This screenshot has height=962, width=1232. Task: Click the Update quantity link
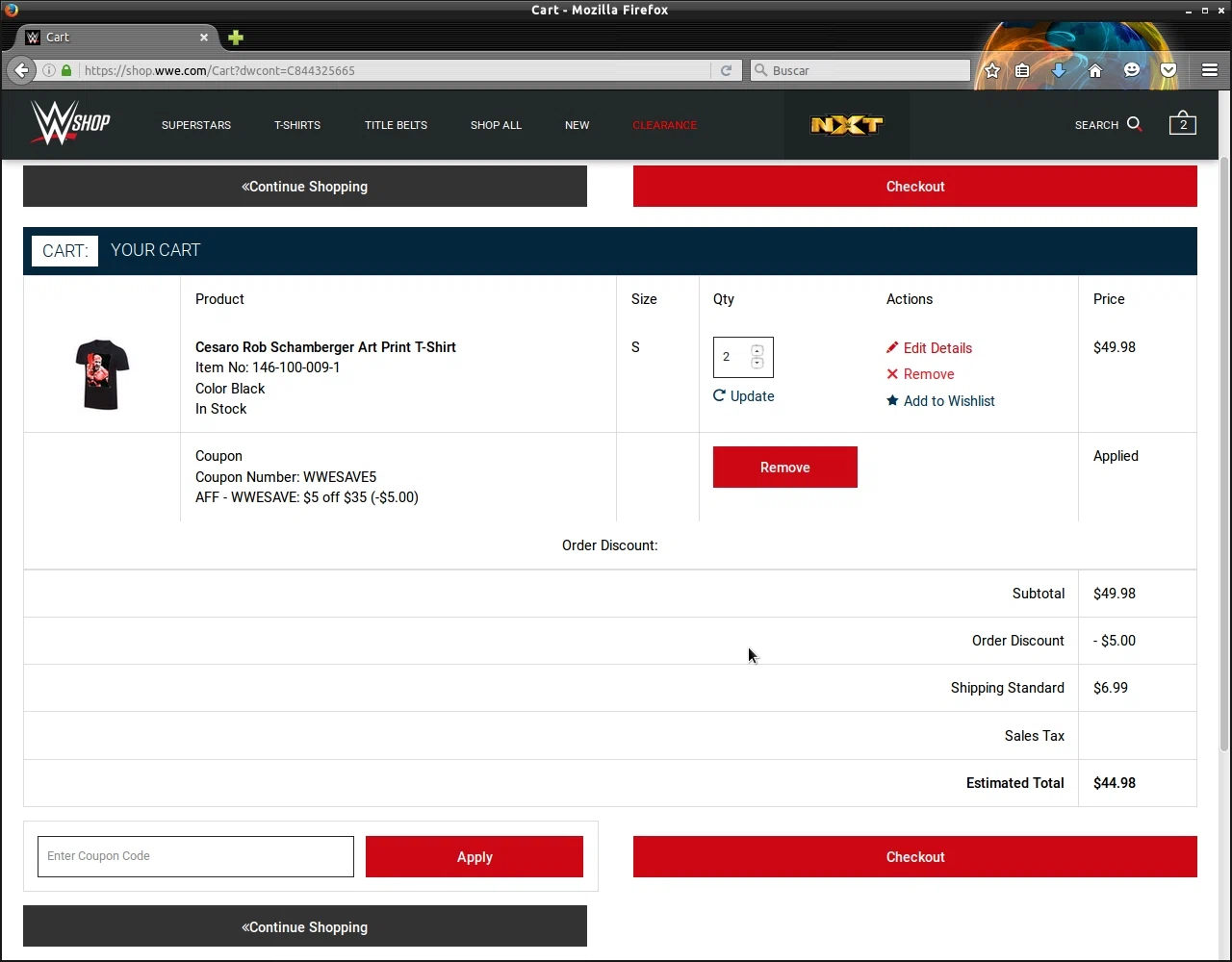pos(744,396)
